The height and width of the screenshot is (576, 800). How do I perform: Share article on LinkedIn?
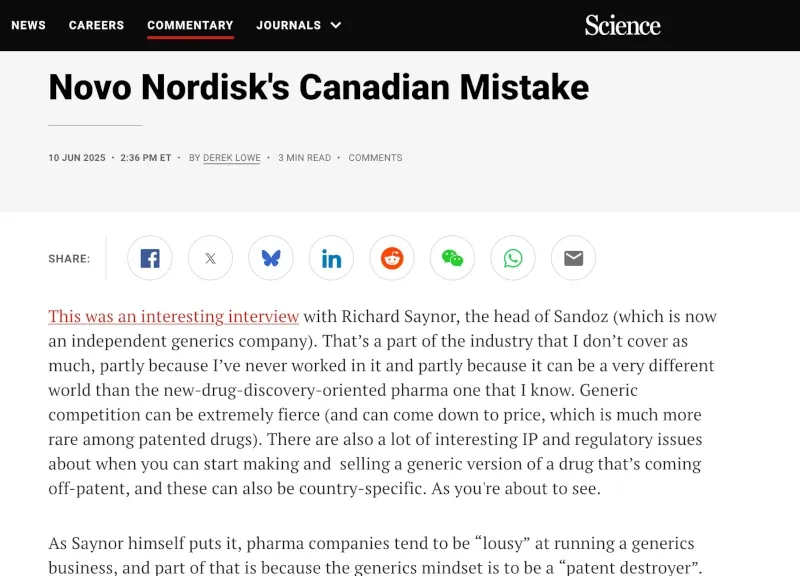(x=331, y=258)
